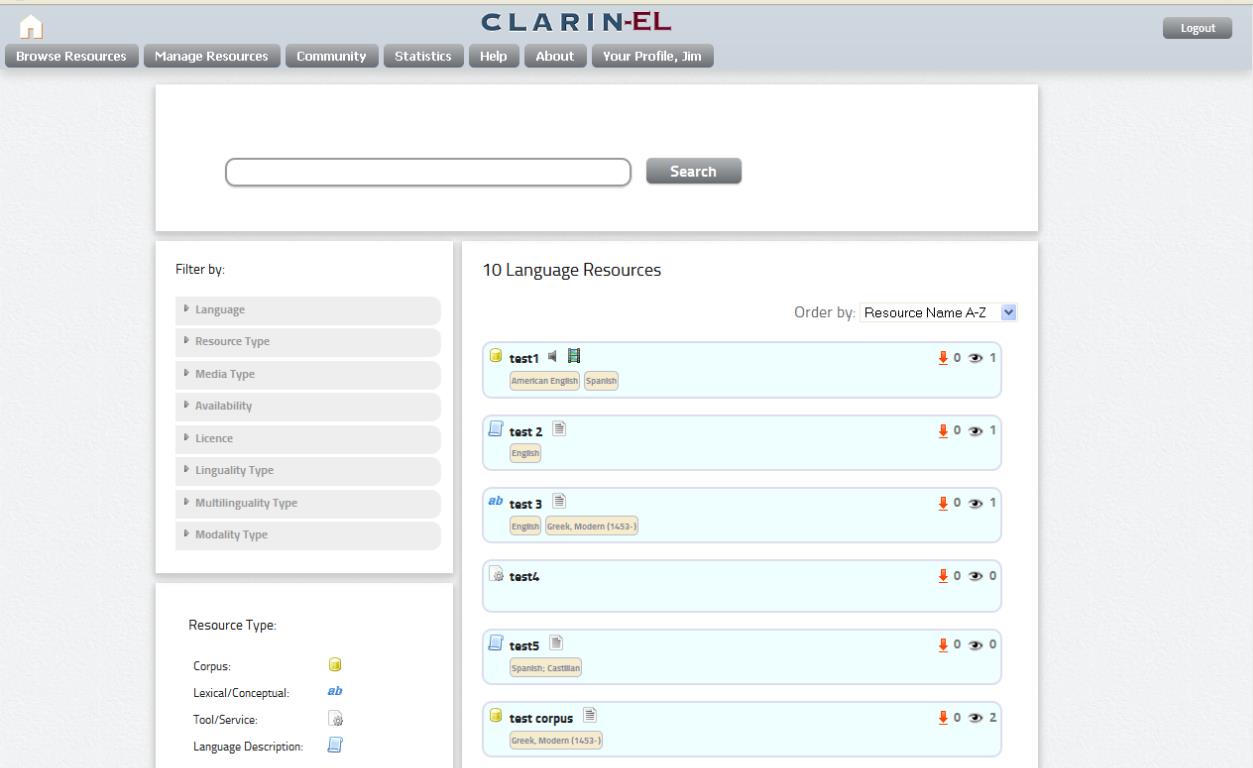Click the Greek, Modern tag on test corpus

coord(556,741)
